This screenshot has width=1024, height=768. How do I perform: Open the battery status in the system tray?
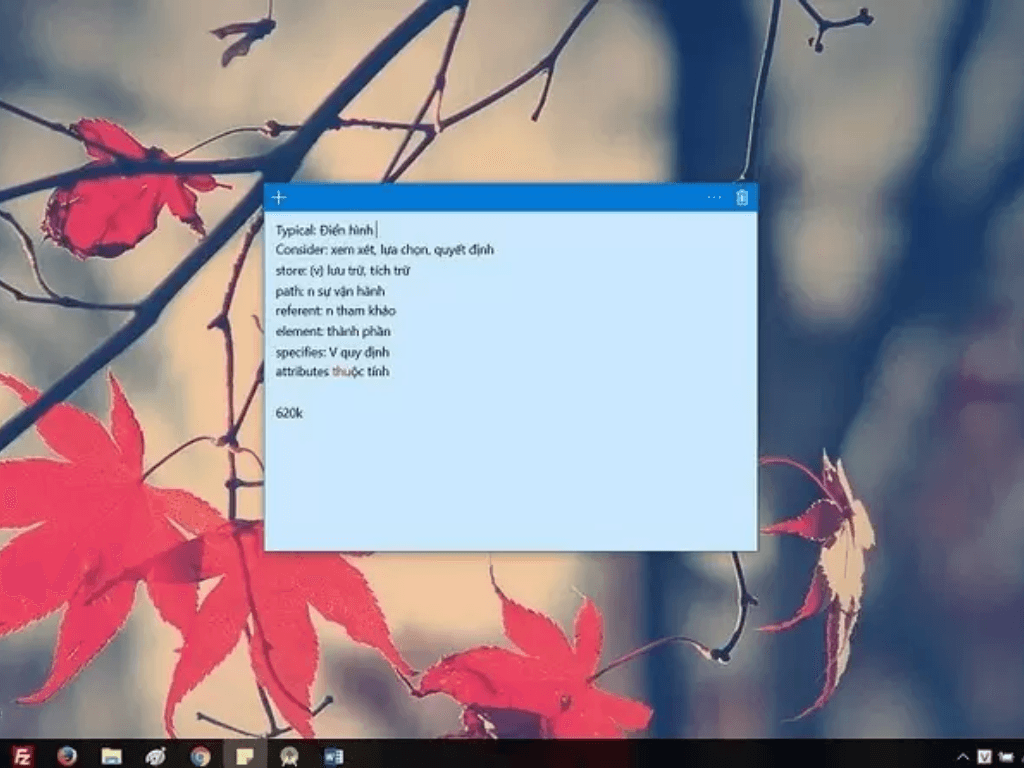point(1020,755)
